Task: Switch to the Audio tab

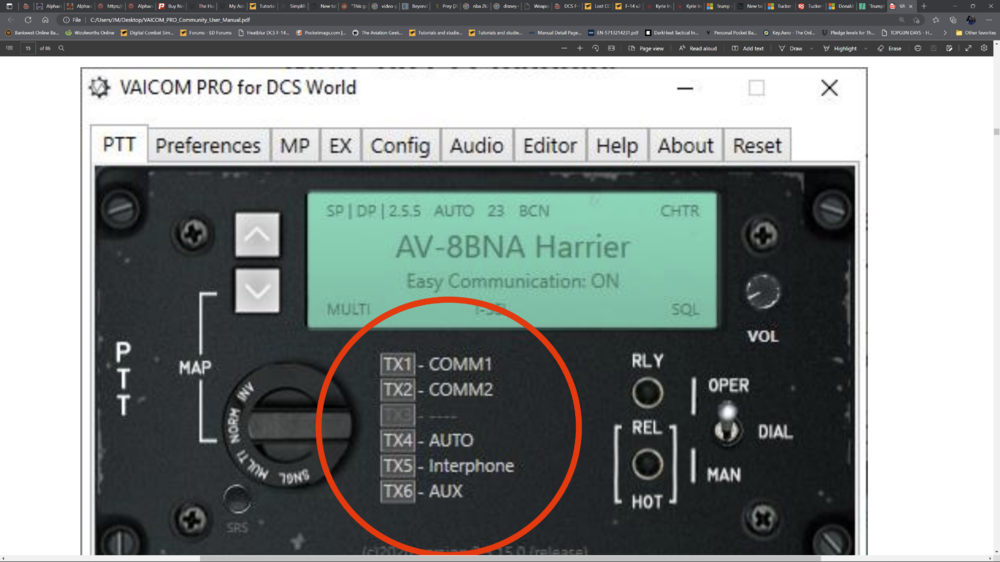Action: 476,145
